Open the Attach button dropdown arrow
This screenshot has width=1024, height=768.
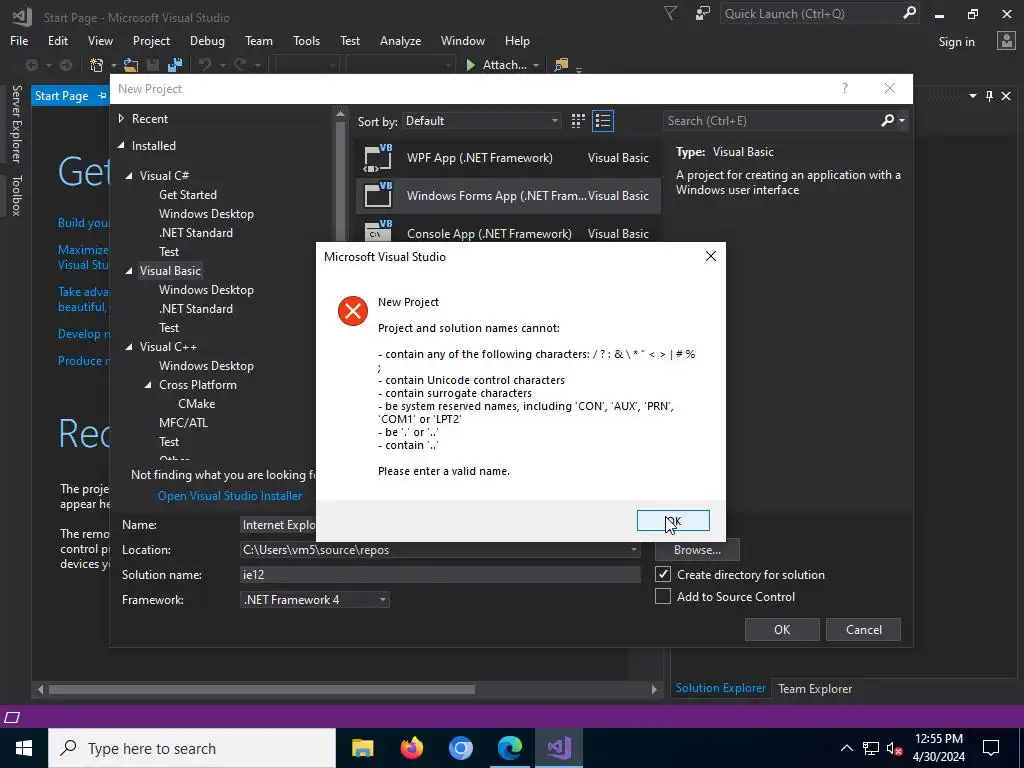[536, 65]
